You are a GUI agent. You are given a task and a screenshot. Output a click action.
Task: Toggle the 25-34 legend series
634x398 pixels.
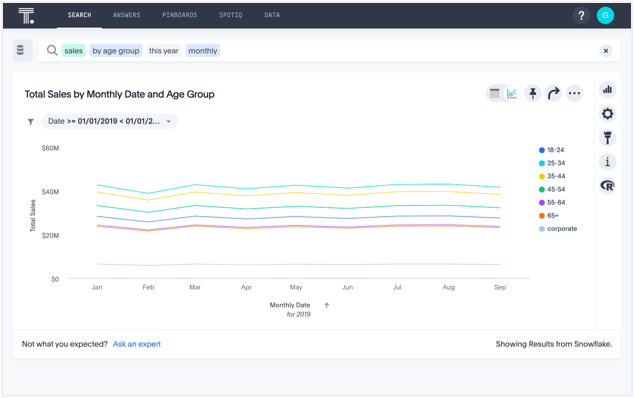click(x=552, y=163)
